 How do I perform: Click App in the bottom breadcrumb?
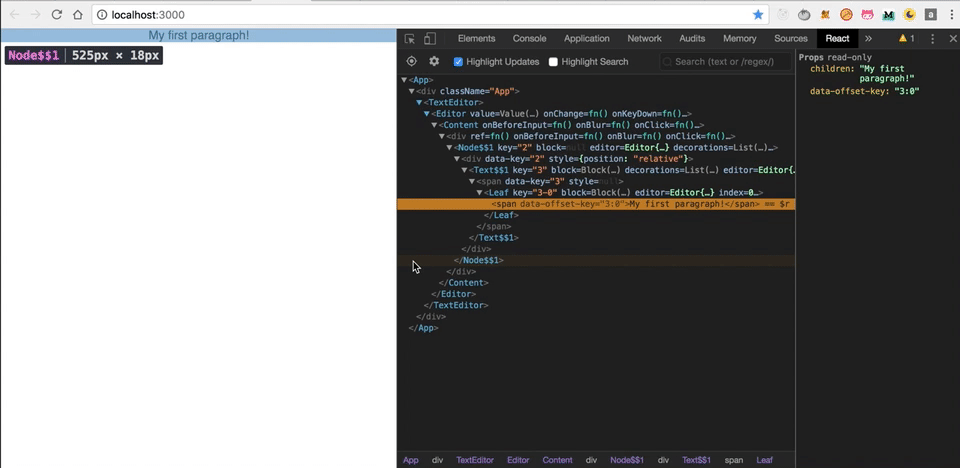(x=411, y=460)
